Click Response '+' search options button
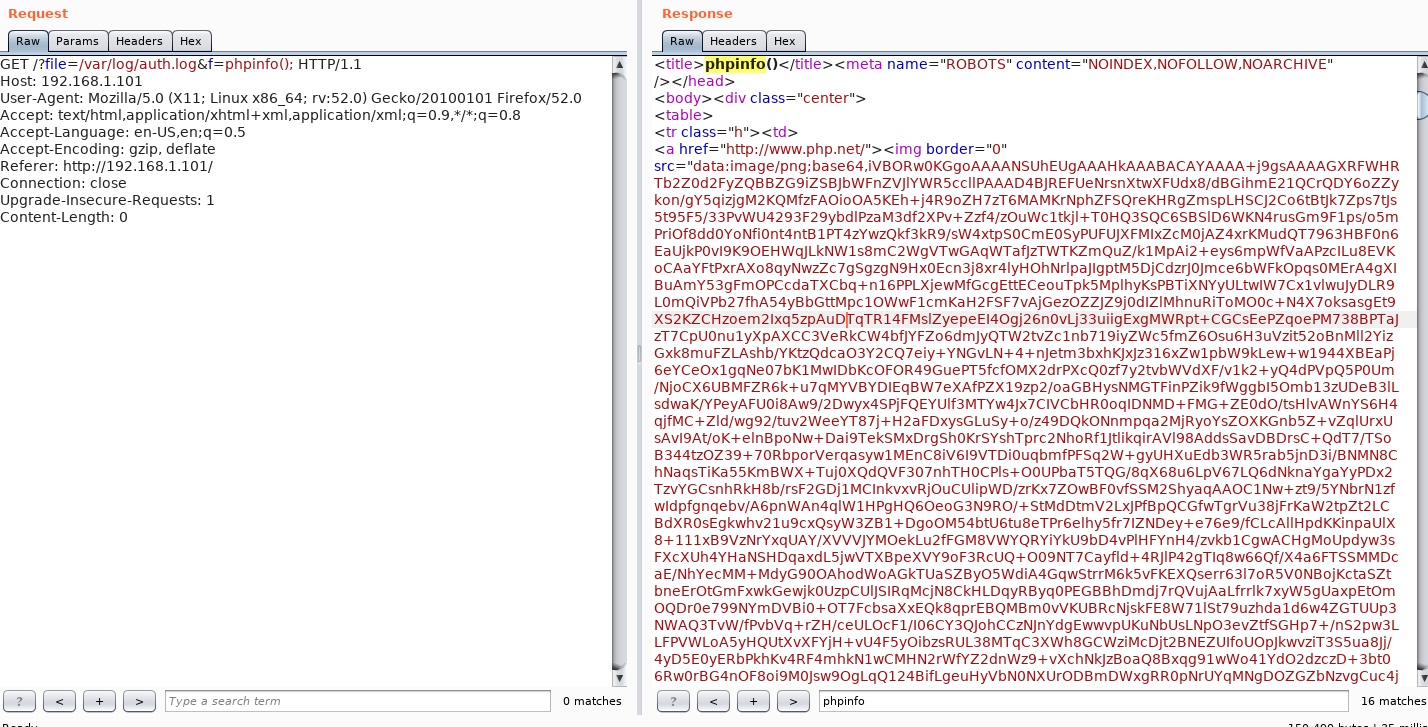Image resolution: width=1428 pixels, height=727 pixels. (x=753, y=701)
